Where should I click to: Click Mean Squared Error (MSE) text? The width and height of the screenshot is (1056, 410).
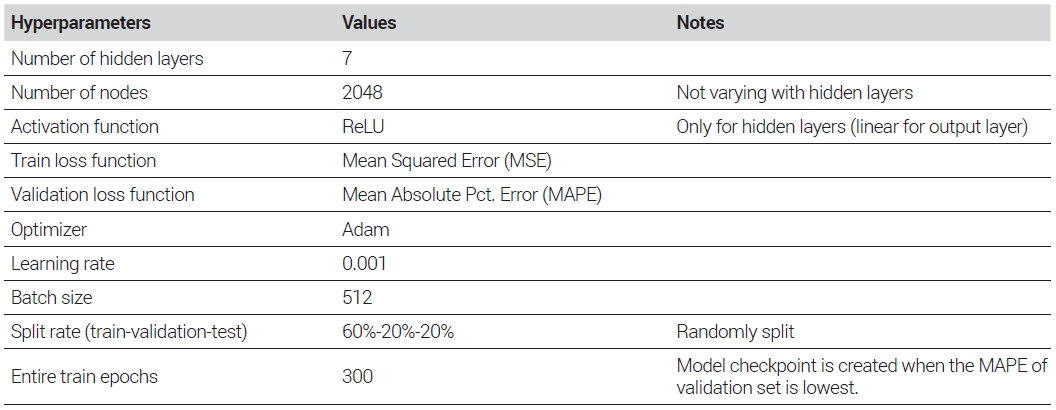tap(447, 161)
